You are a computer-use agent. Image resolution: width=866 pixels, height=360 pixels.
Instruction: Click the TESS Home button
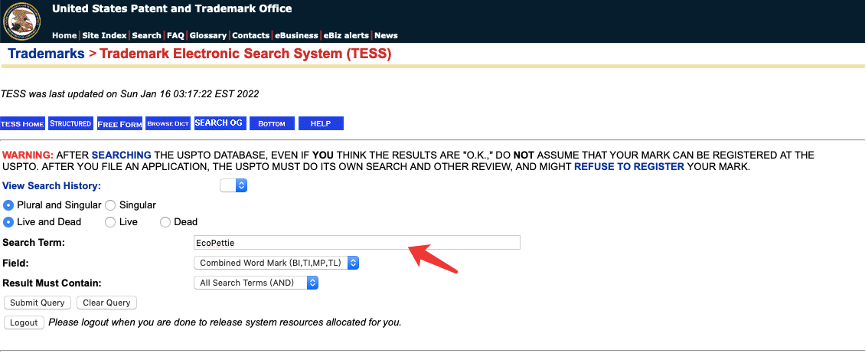pyautogui.click(x=23, y=124)
